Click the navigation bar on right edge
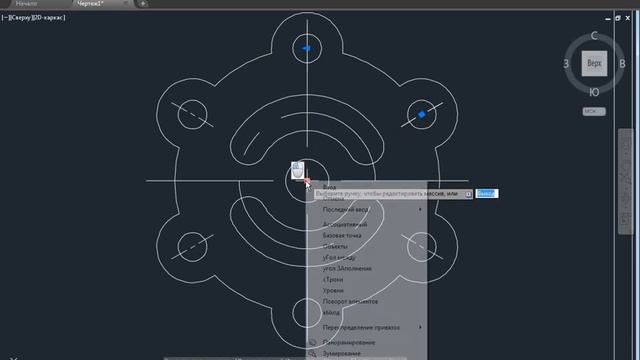The height and width of the screenshot is (360, 640). (x=626, y=182)
